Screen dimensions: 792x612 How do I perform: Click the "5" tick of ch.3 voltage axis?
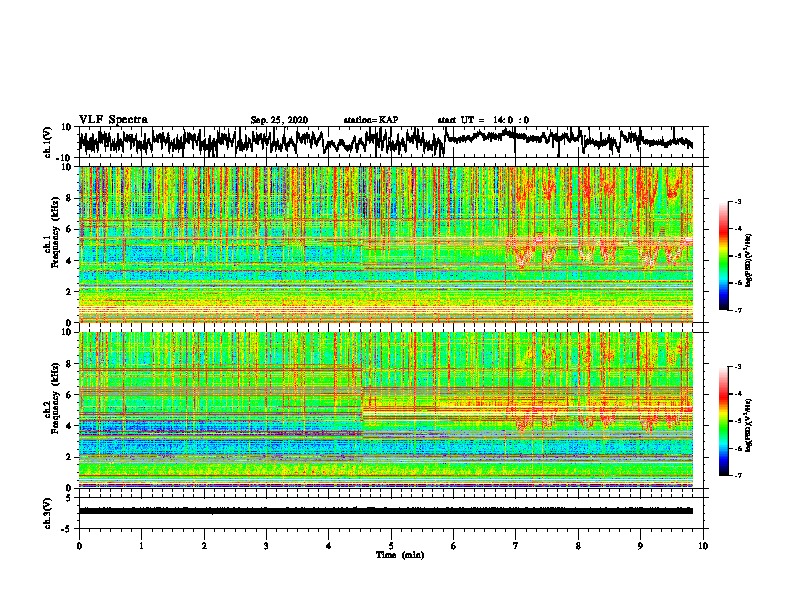click(x=70, y=498)
